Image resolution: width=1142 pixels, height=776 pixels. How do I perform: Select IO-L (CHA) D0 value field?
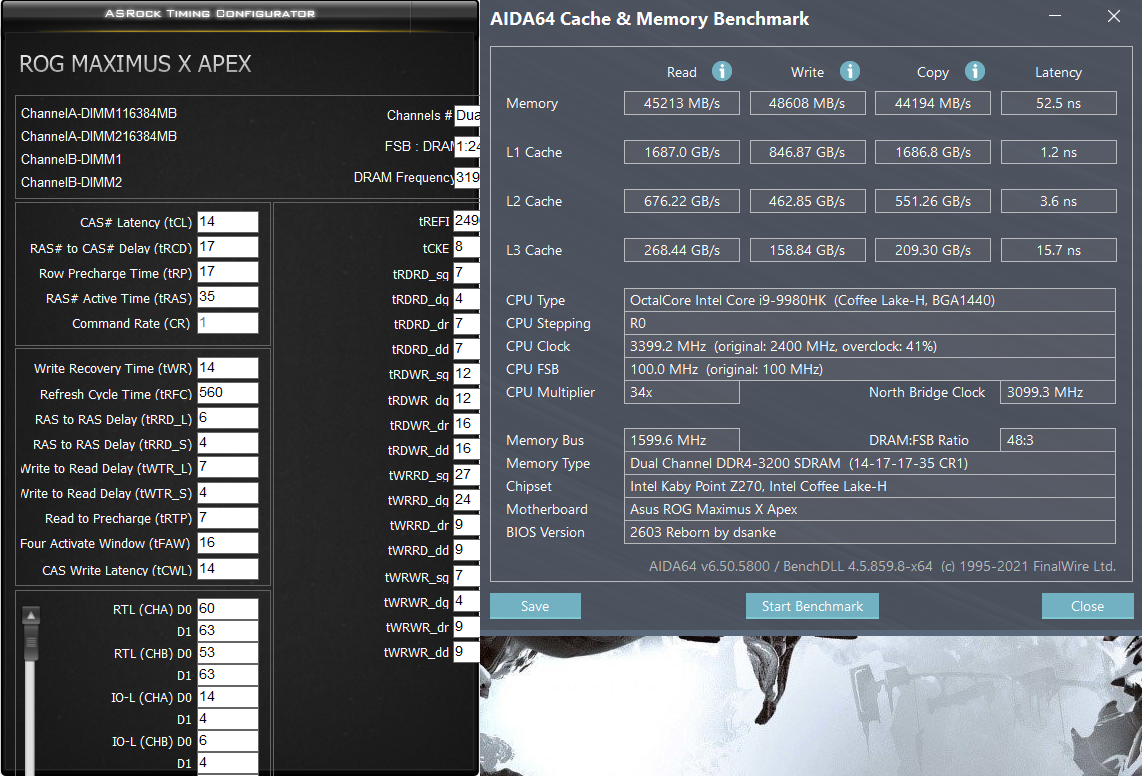(x=228, y=697)
